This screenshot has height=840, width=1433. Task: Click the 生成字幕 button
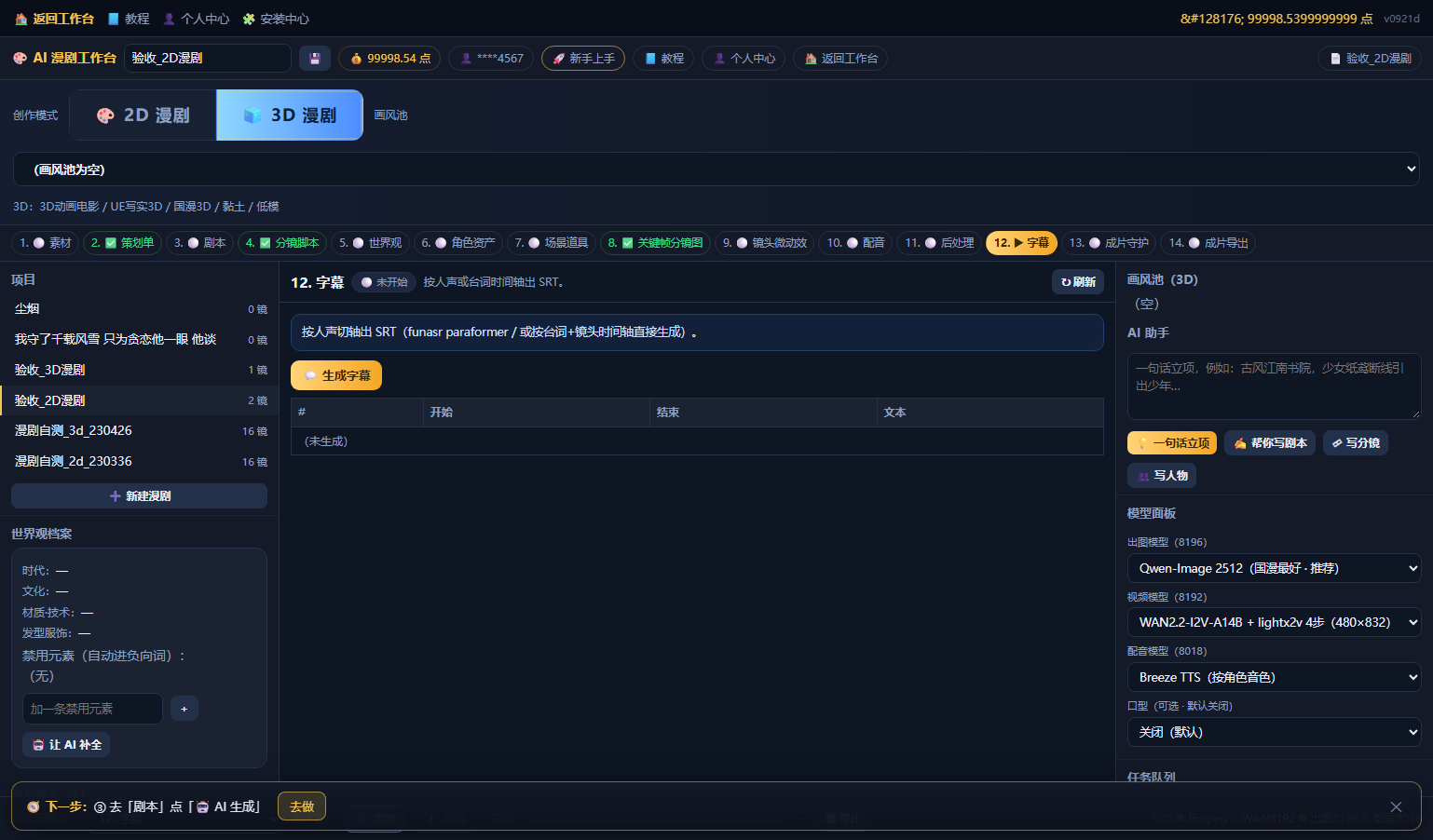[x=336, y=375]
